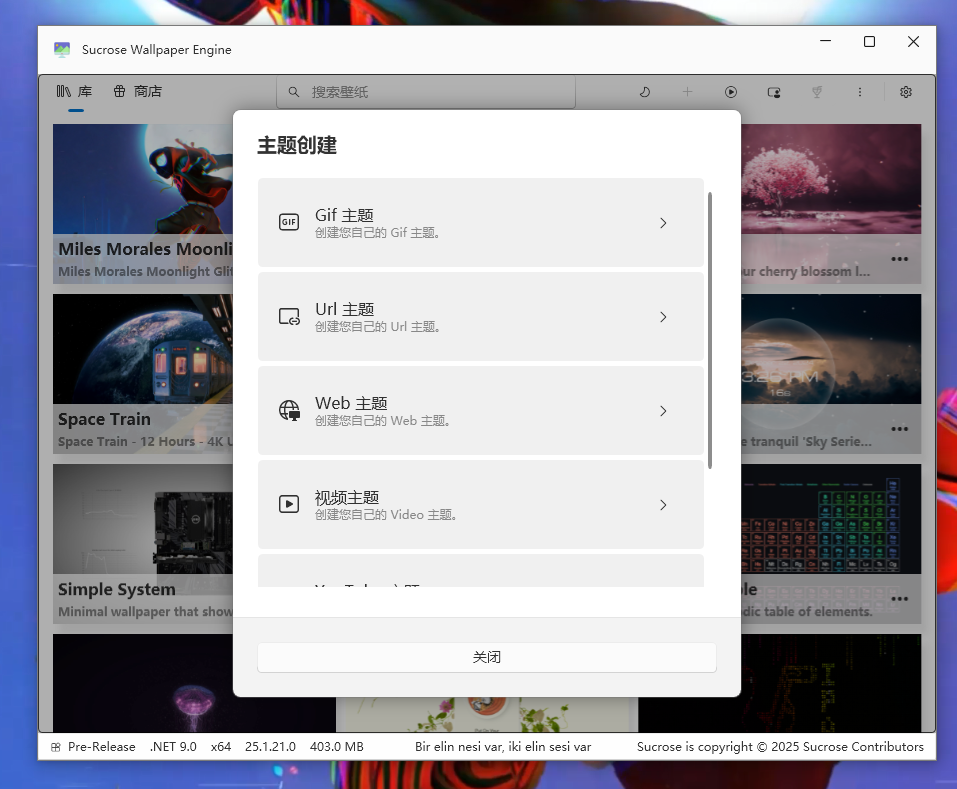Click the play icon beside 视频主题
The width and height of the screenshot is (957, 789).
coord(289,504)
